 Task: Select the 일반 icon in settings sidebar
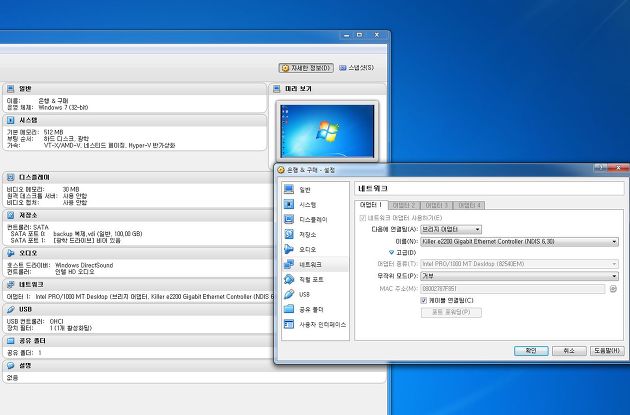(x=288, y=189)
